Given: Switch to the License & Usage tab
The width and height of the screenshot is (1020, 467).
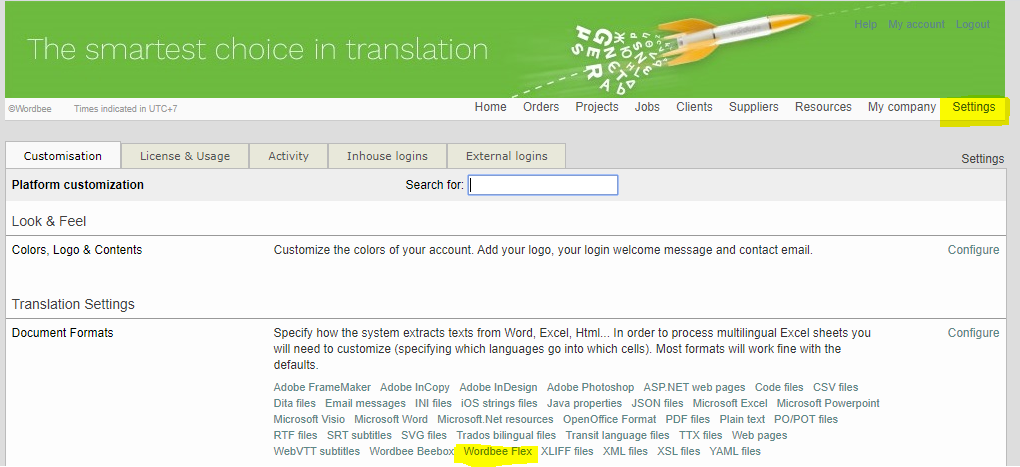Looking at the screenshot, I should click(185, 156).
